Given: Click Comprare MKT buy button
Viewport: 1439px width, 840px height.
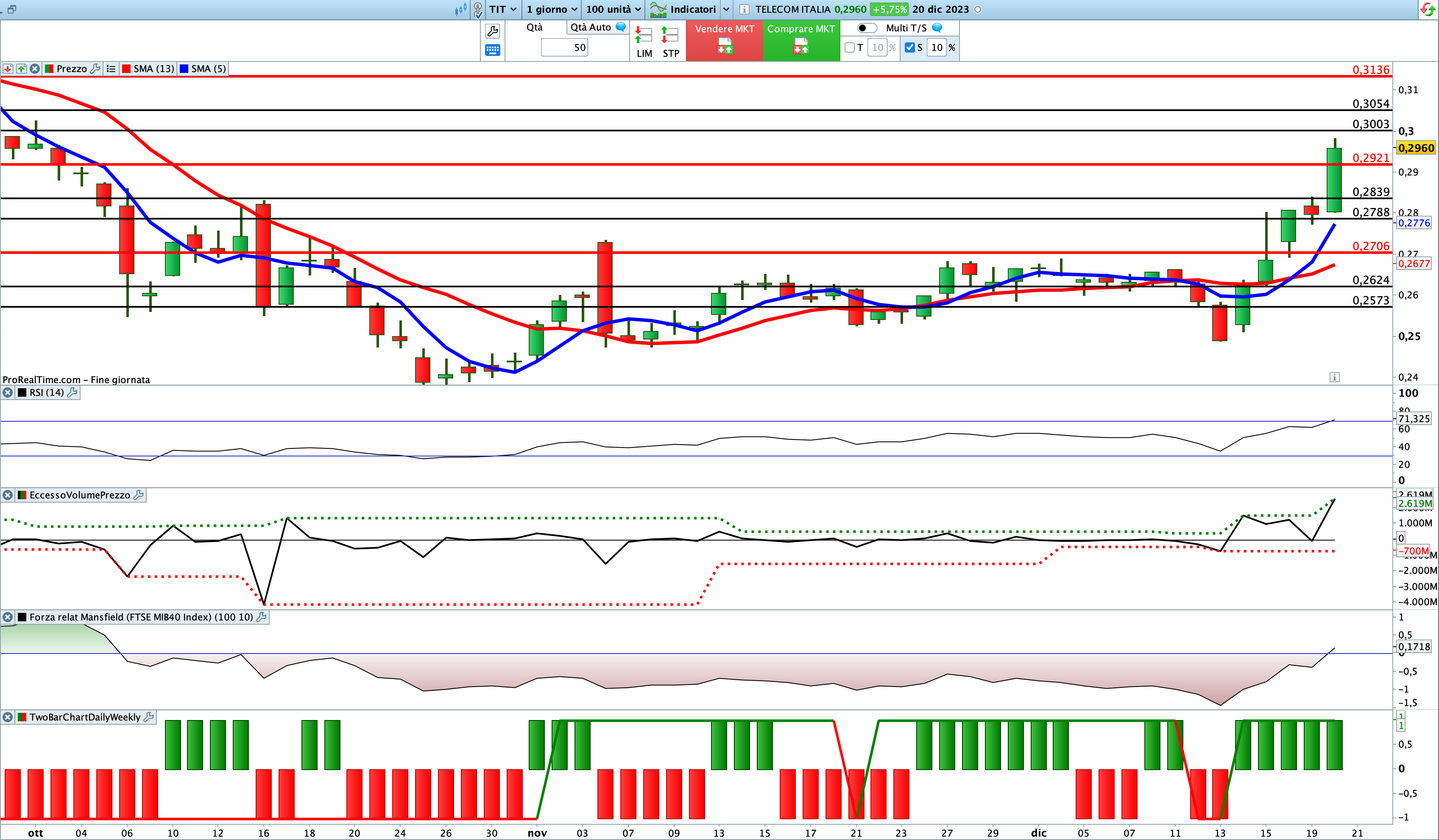Looking at the screenshot, I should coord(801,41).
